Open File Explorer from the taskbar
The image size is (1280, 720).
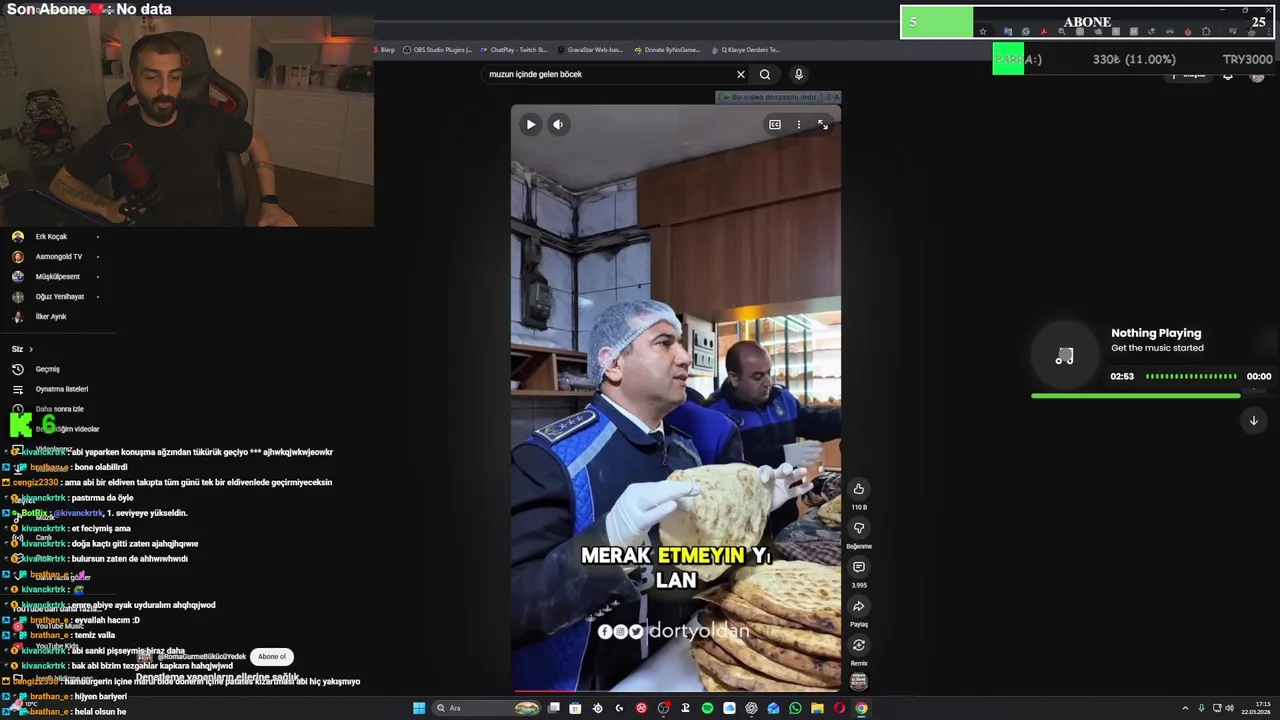(817, 708)
